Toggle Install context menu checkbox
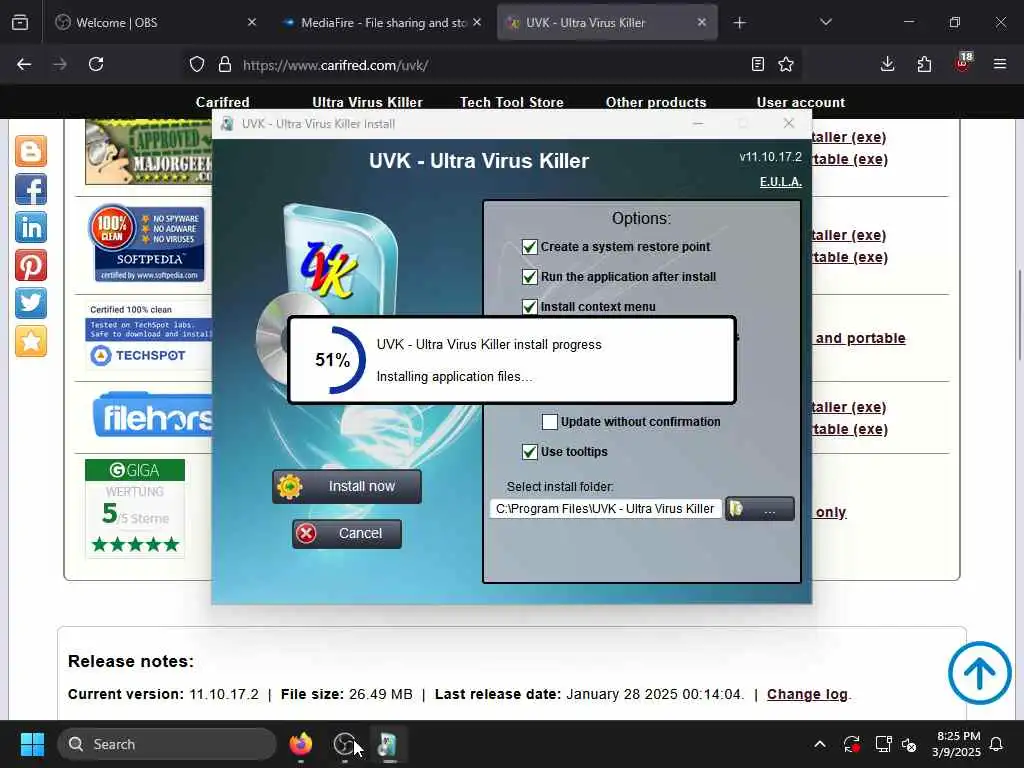1024x768 pixels. [530, 307]
